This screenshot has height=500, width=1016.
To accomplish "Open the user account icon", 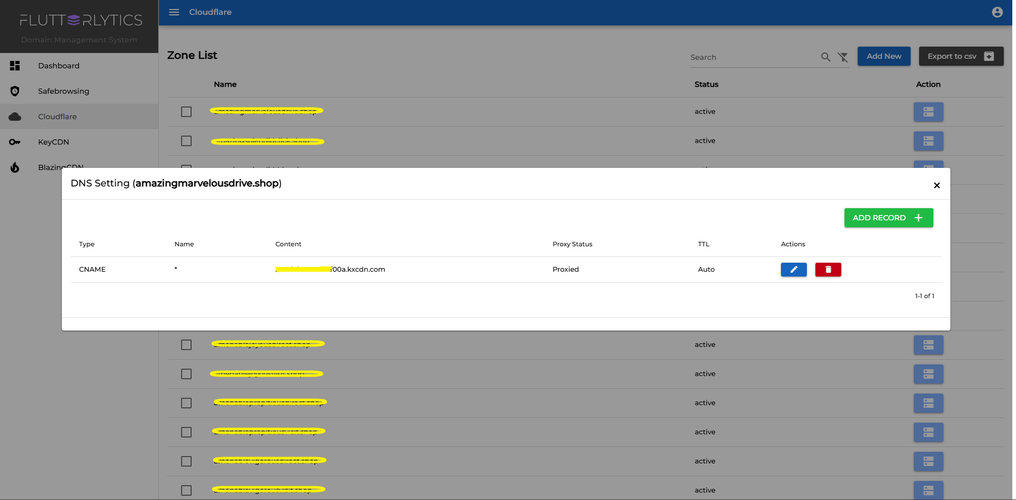I will 997,12.
